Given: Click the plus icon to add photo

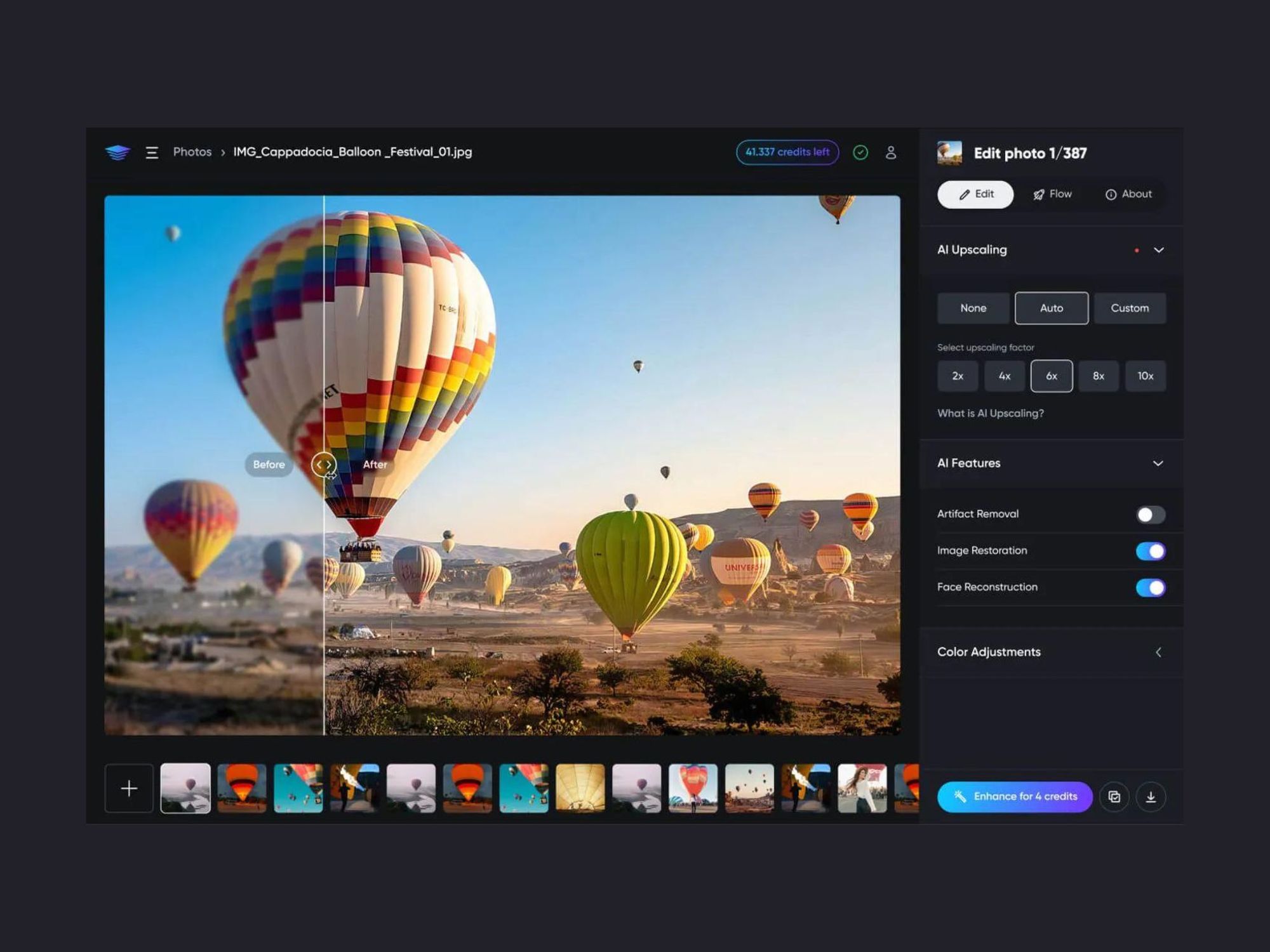Looking at the screenshot, I should (129, 788).
